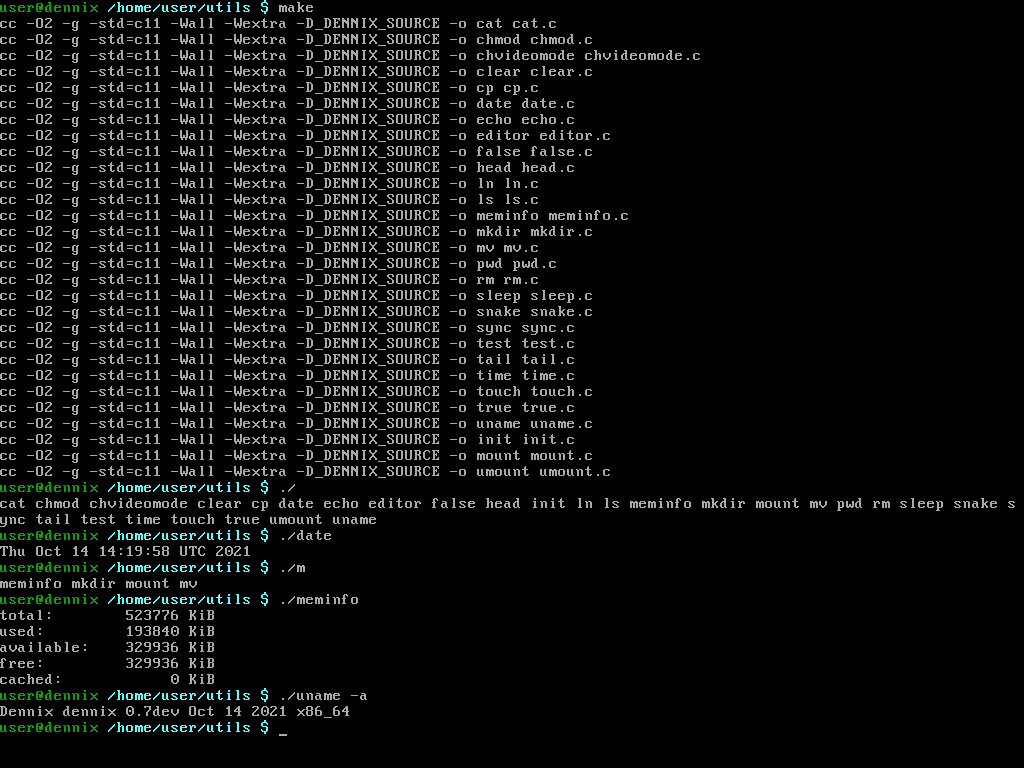
Task: Click 'editor.c' in compile output
Action: [575, 136]
